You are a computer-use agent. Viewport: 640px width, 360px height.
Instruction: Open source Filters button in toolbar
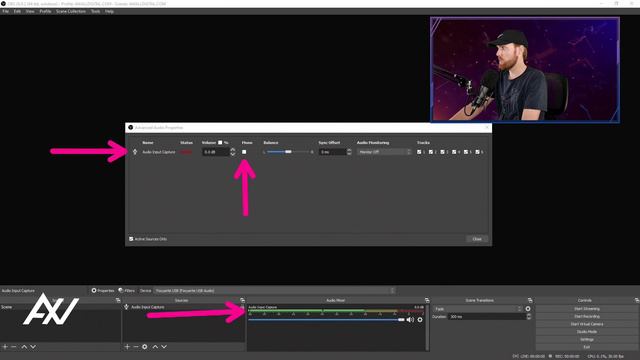(127, 291)
